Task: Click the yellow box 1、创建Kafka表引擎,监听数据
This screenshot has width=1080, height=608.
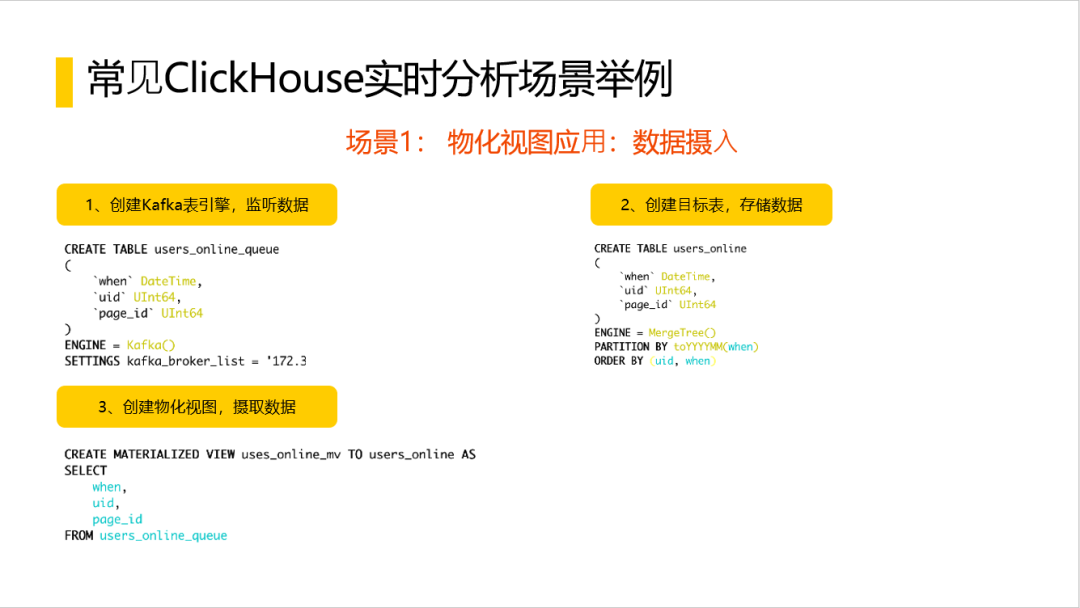Action: click(x=197, y=205)
